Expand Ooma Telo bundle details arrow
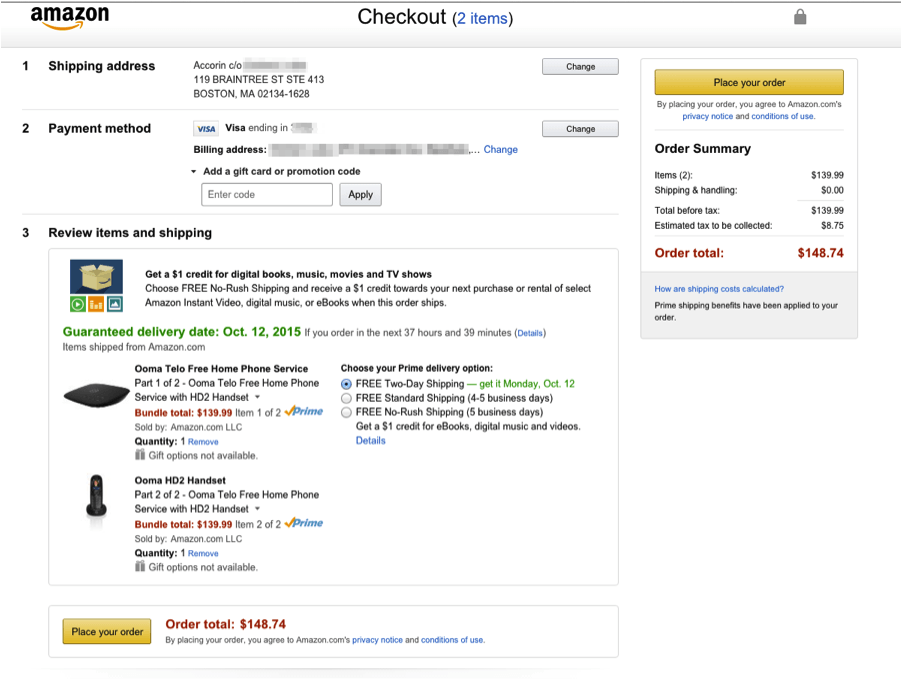 [x=258, y=398]
